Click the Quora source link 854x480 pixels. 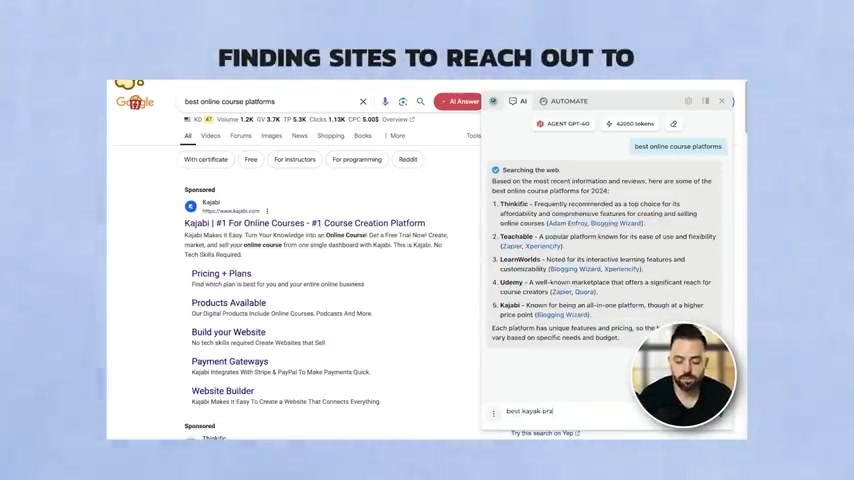[x=584, y=292]
